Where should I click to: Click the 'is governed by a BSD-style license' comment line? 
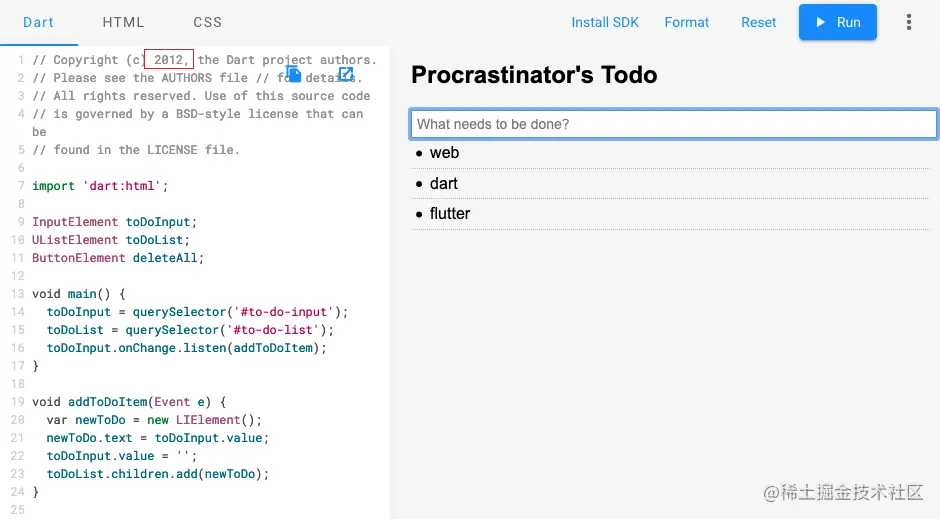[198, 114]
